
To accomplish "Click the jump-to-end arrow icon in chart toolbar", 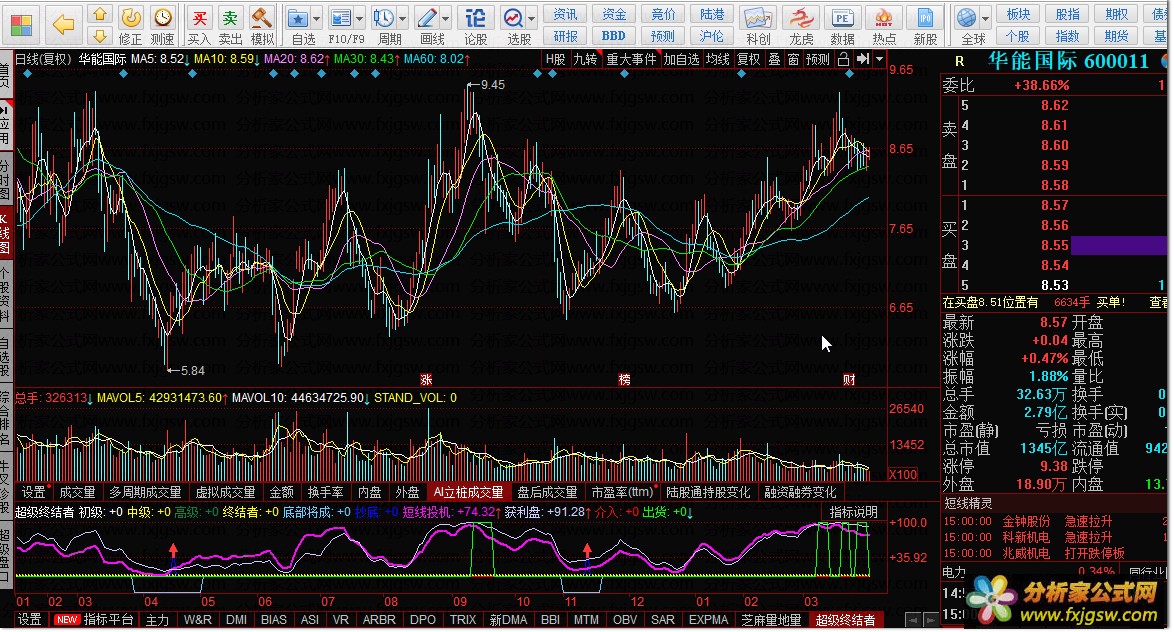I will 863,59.
